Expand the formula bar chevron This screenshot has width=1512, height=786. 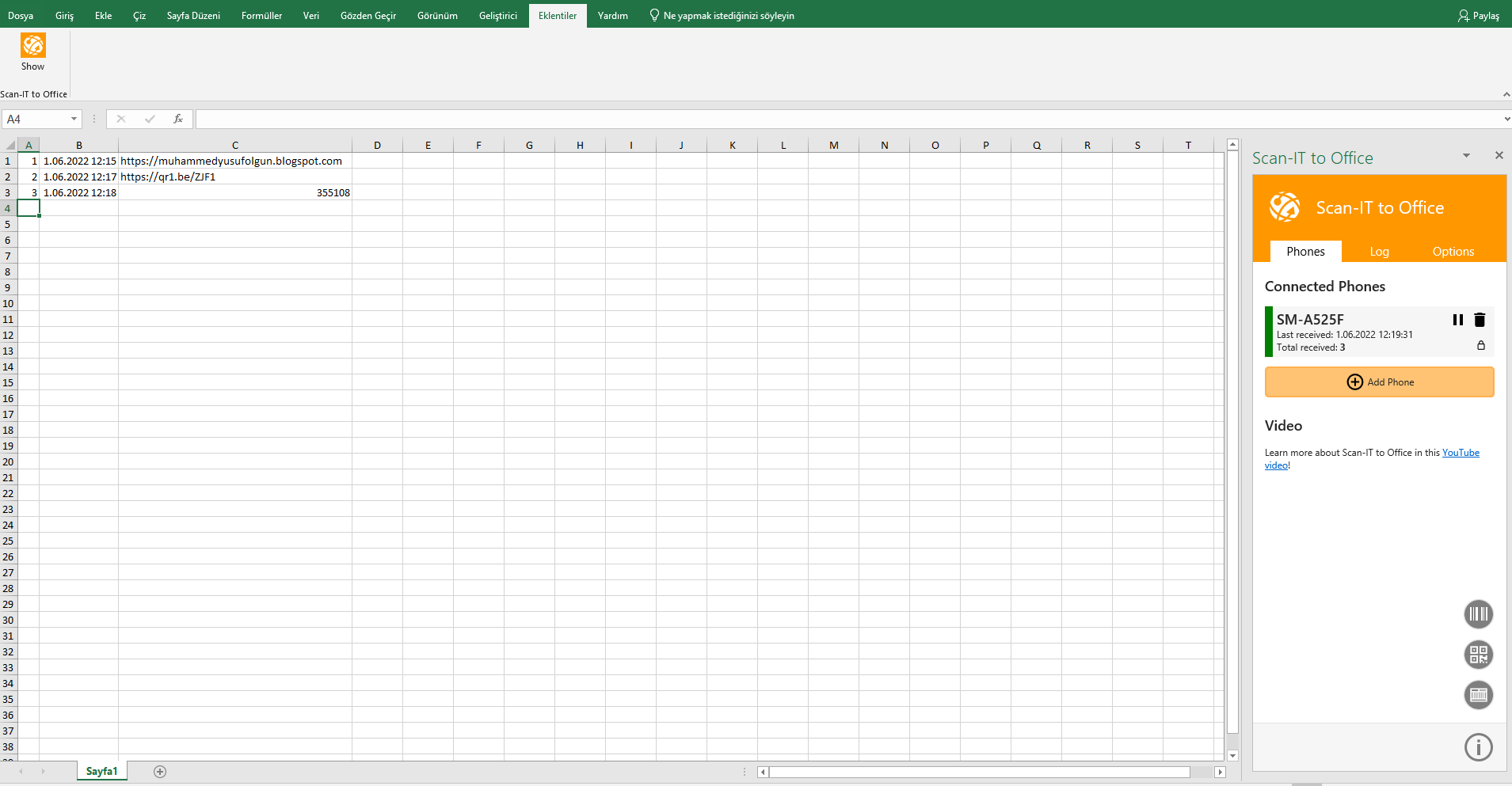click(1506, 119)
